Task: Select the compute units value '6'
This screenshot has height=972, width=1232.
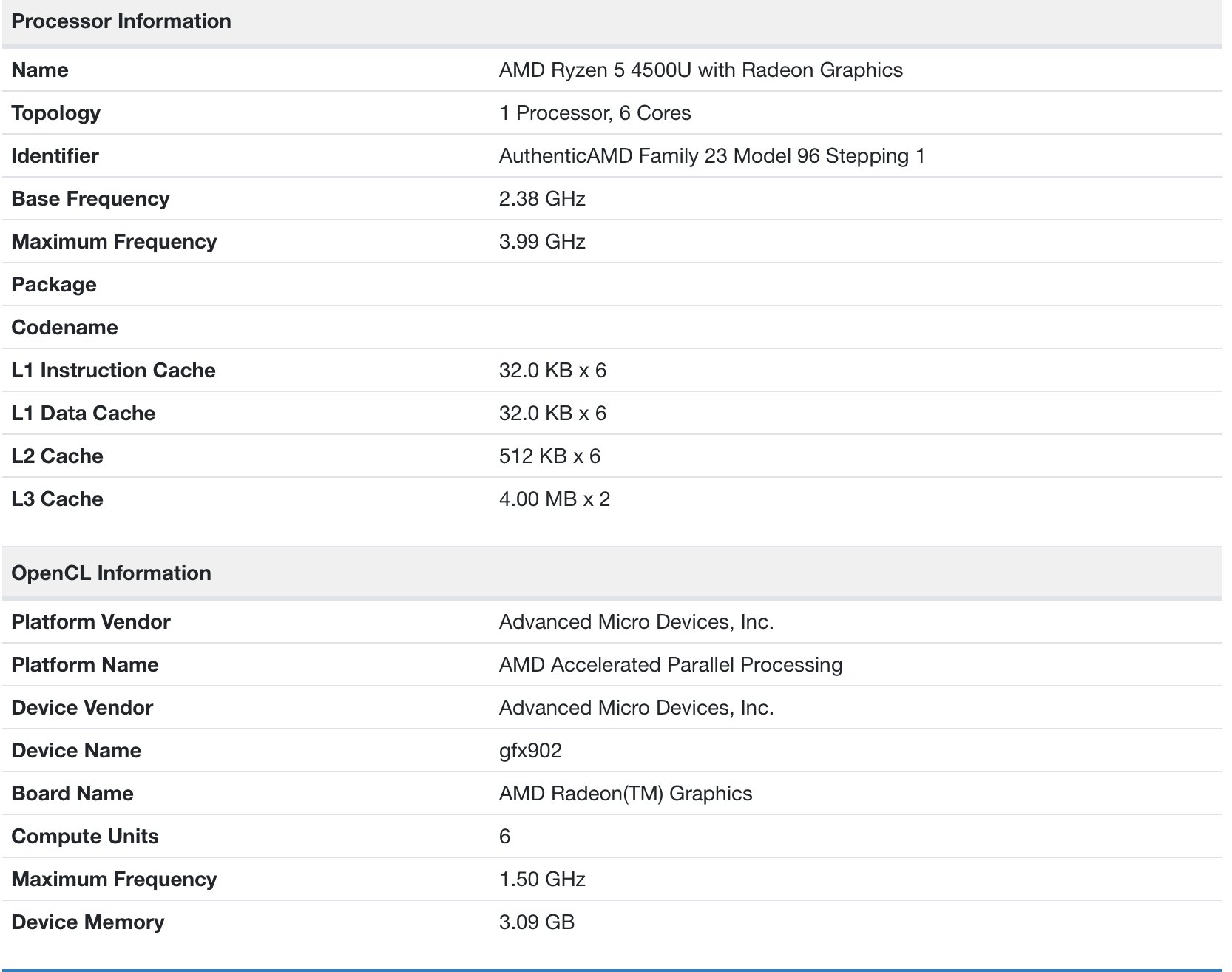Action: (x=504, y=836)
